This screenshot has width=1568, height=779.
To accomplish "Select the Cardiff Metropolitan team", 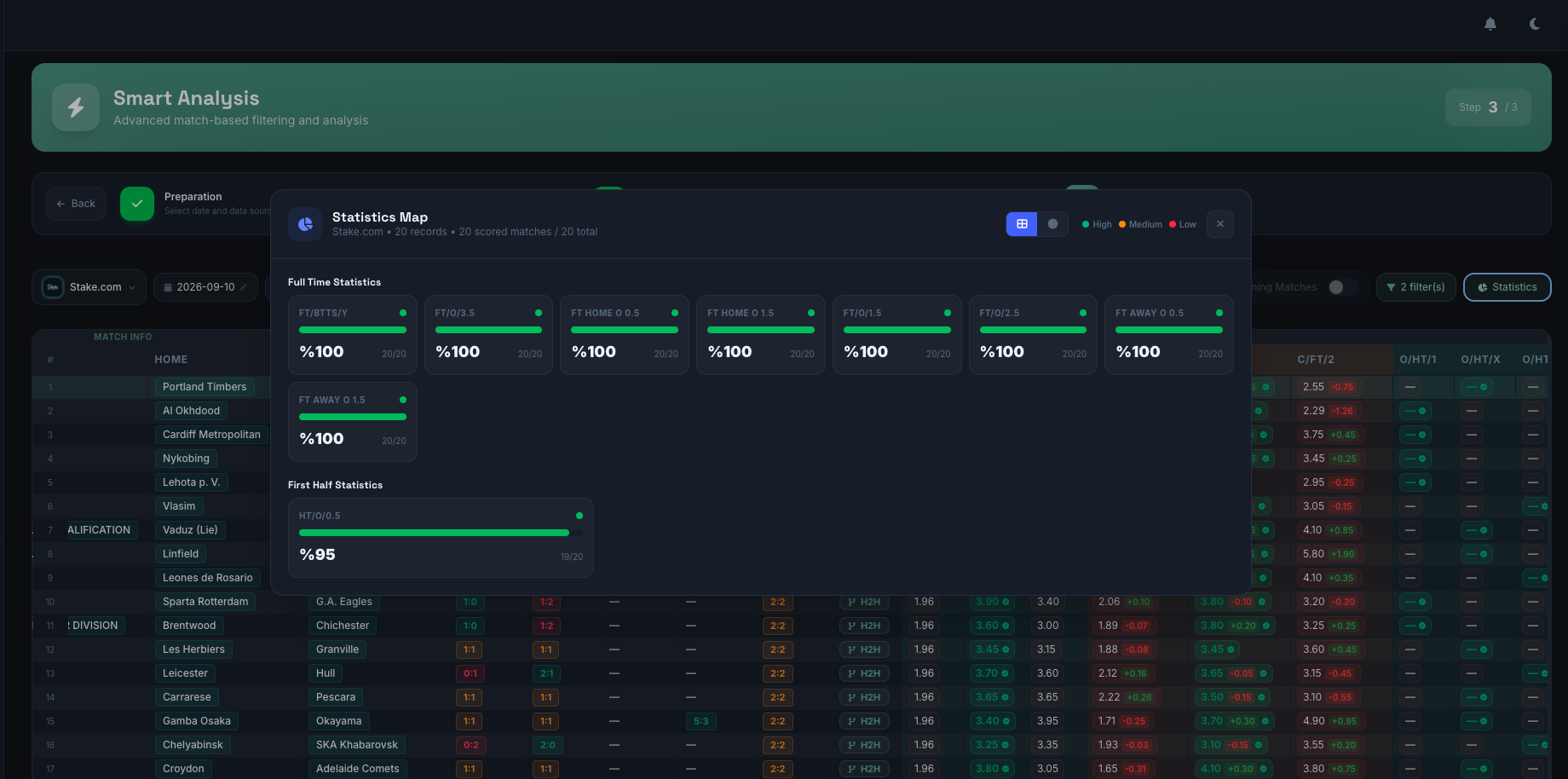I will pyautogui.click(x=211, y=435).
